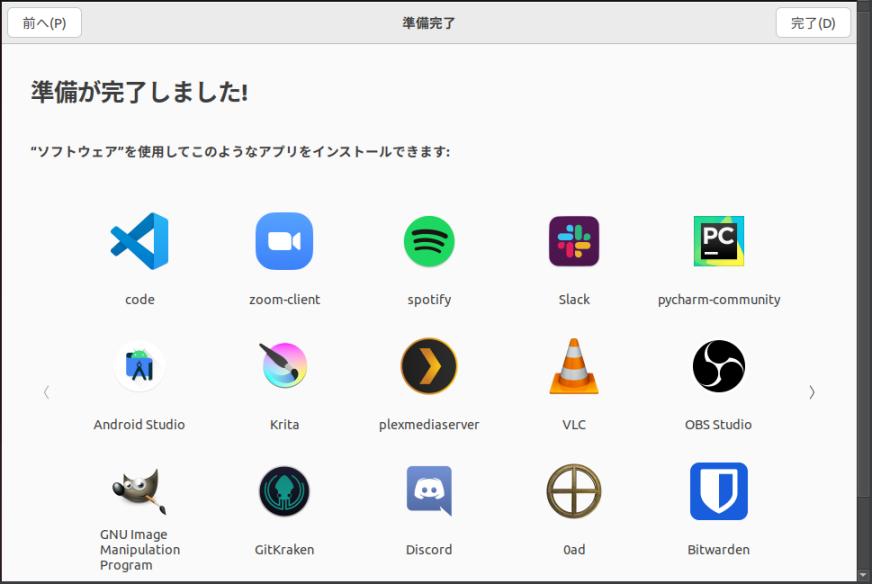Screen dimensions: 872x584
Task: Open the VLC traffic cone icon
Action: 574,366
